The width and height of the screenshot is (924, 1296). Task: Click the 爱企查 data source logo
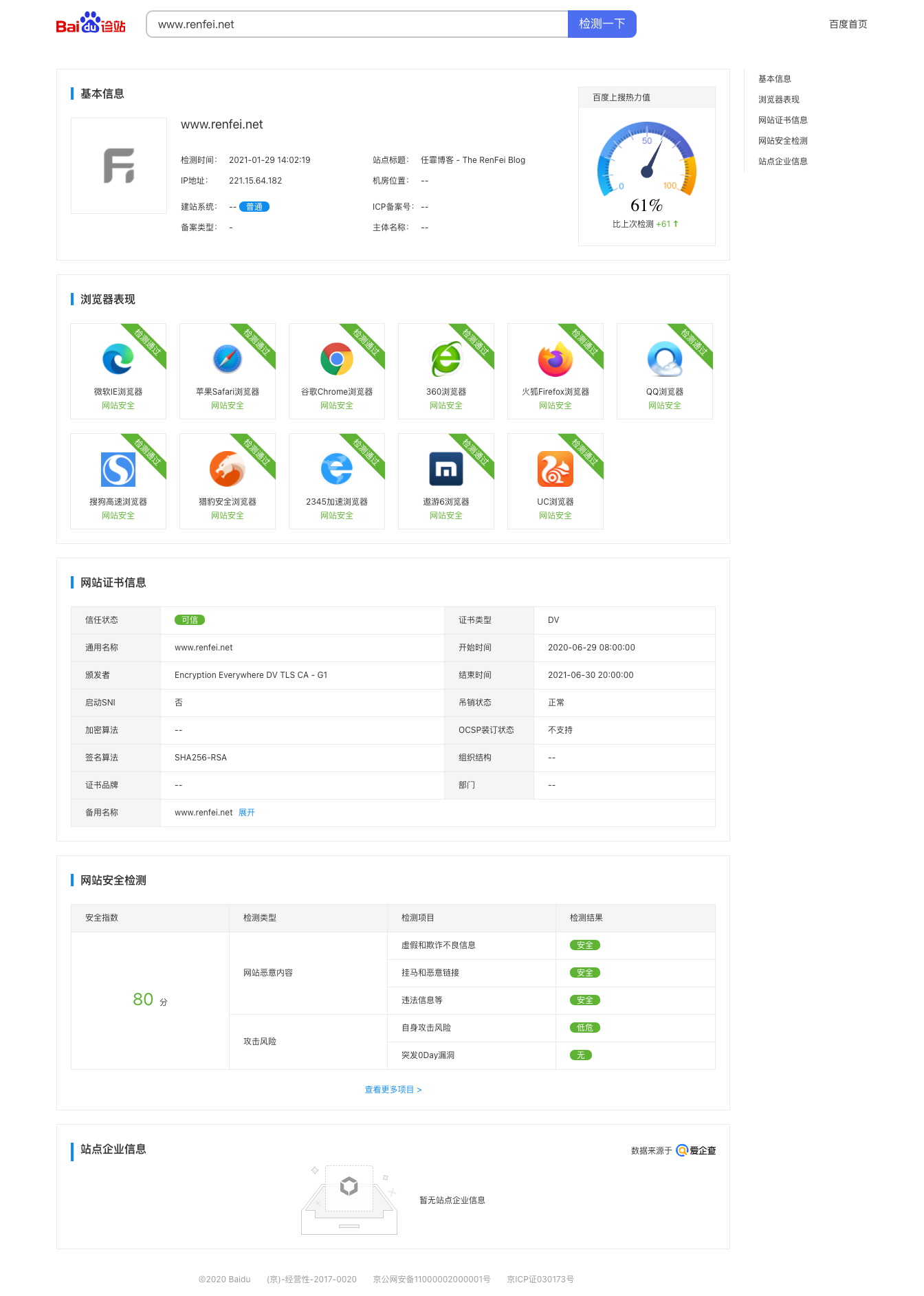[696, 1150]
